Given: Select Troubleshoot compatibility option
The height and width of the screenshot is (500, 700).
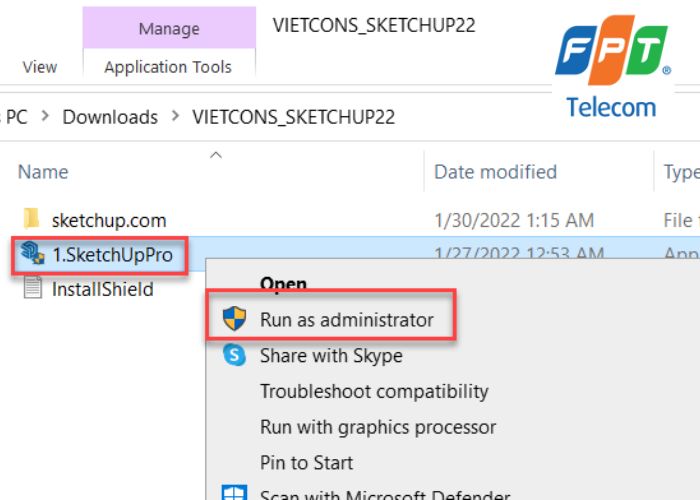Looking at the screenshot, I should (x=374, y=391).
